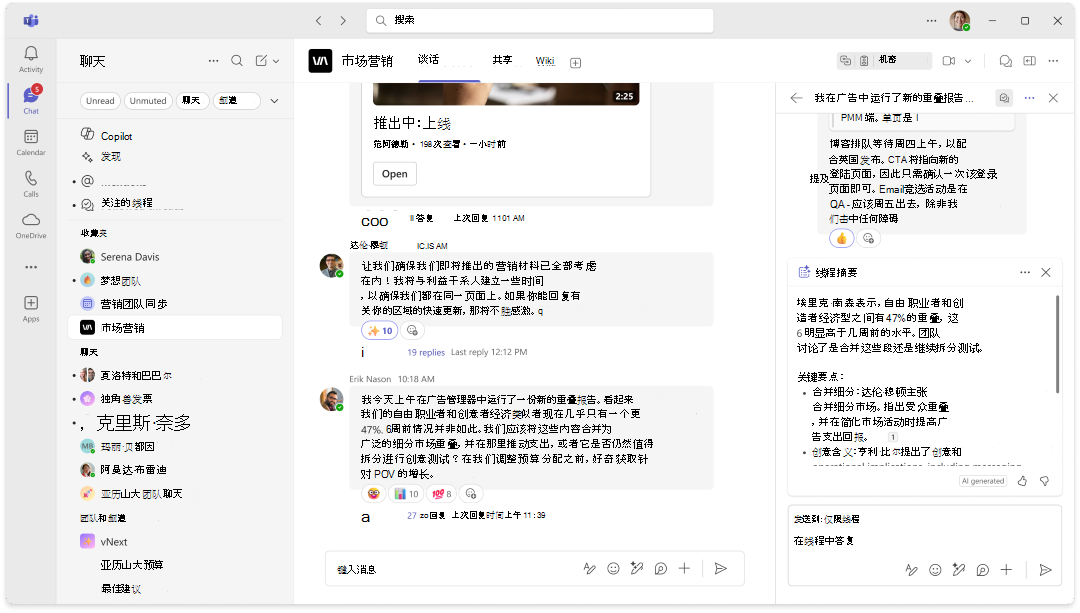Switch to the 共享 tab
1080x613 pixels.
[x=503, y=60]
